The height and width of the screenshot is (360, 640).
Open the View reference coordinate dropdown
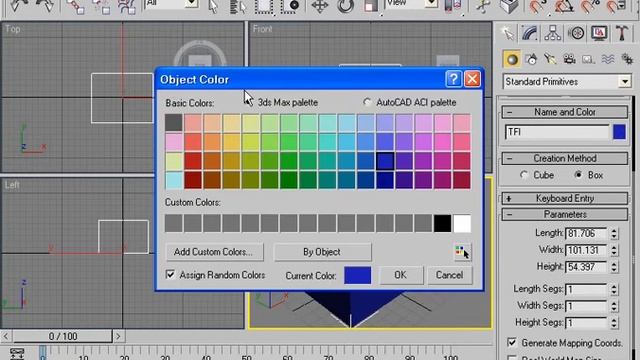tap(431, 4)
